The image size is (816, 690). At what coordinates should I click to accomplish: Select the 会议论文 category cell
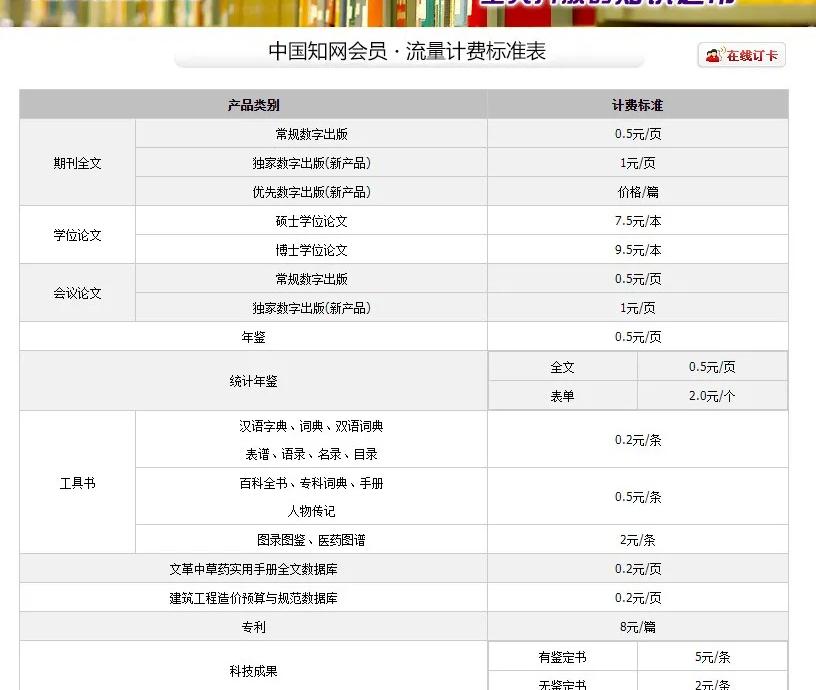tap(78, 293)
